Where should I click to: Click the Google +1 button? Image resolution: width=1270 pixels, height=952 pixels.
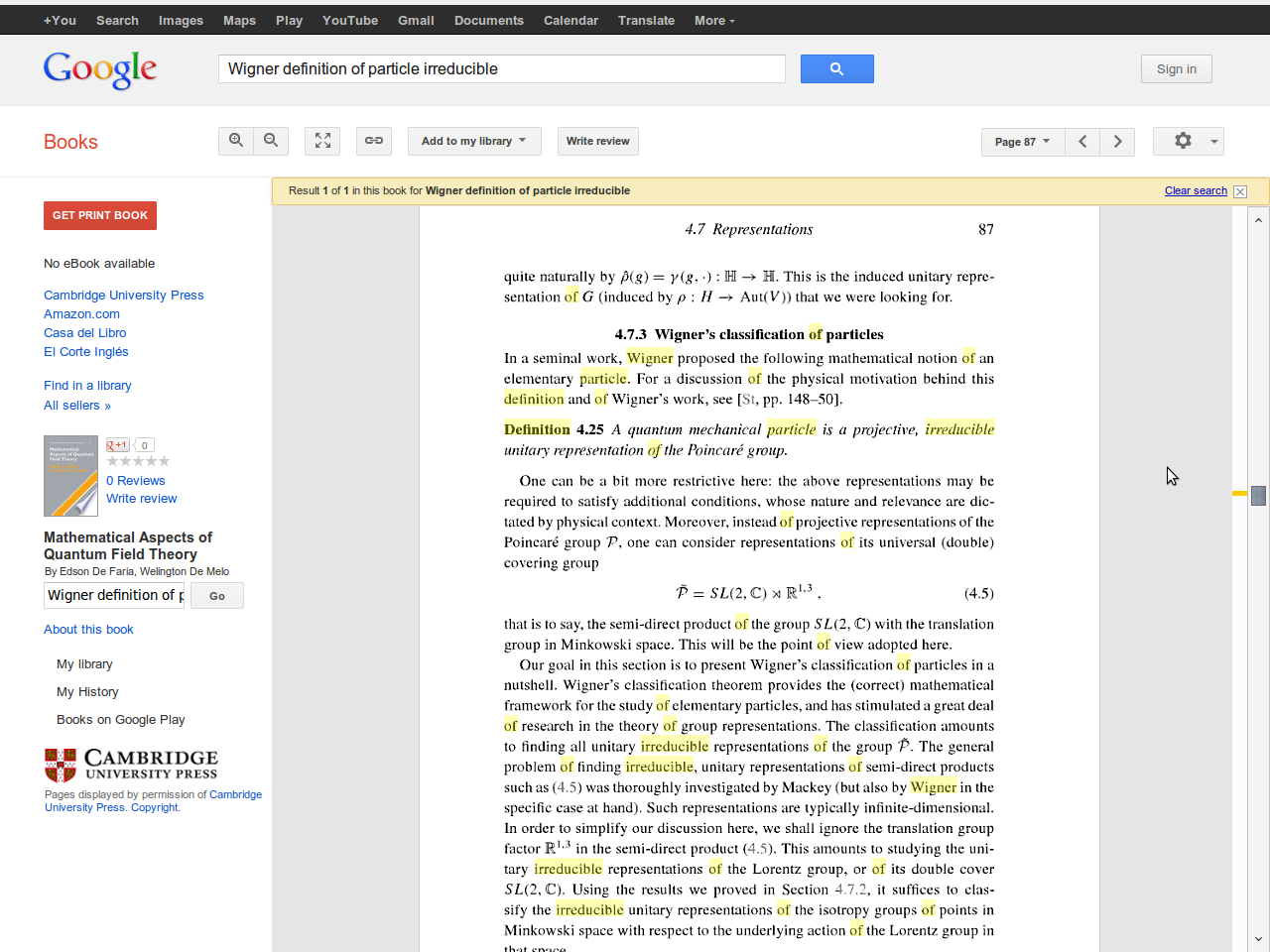pos(118,445)
